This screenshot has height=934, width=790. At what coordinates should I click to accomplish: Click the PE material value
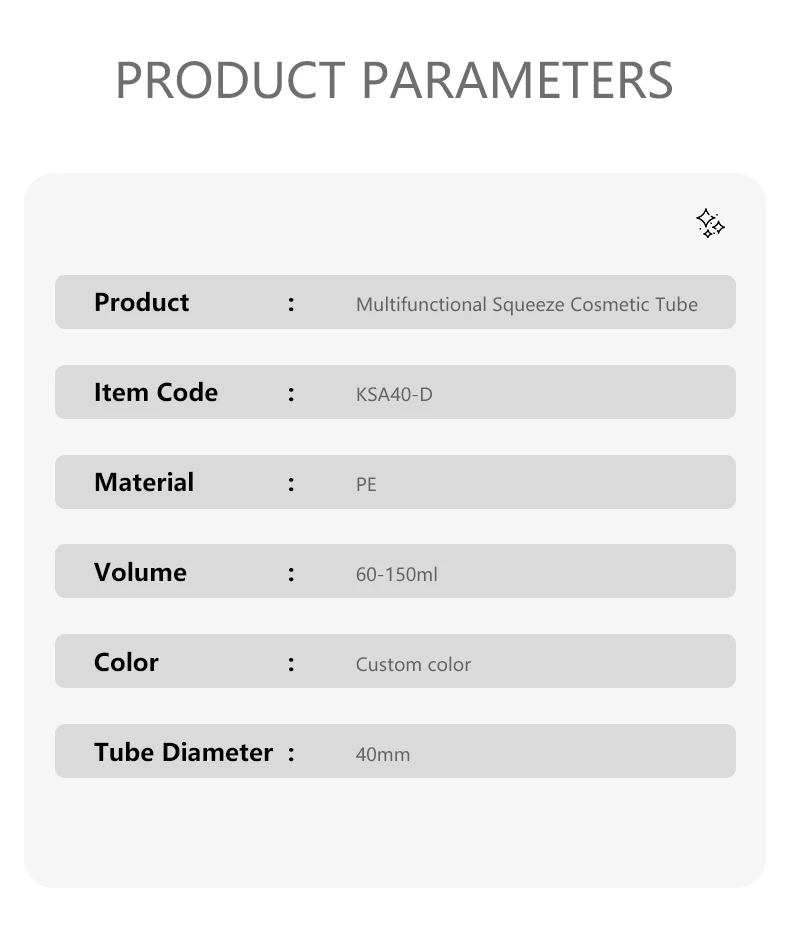[x=366, y=484]
